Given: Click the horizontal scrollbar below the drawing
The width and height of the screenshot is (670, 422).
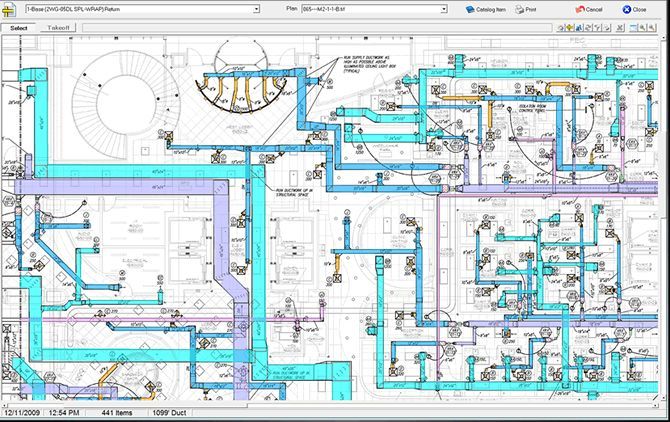Looking at the screenshot, I should point(329,404).
